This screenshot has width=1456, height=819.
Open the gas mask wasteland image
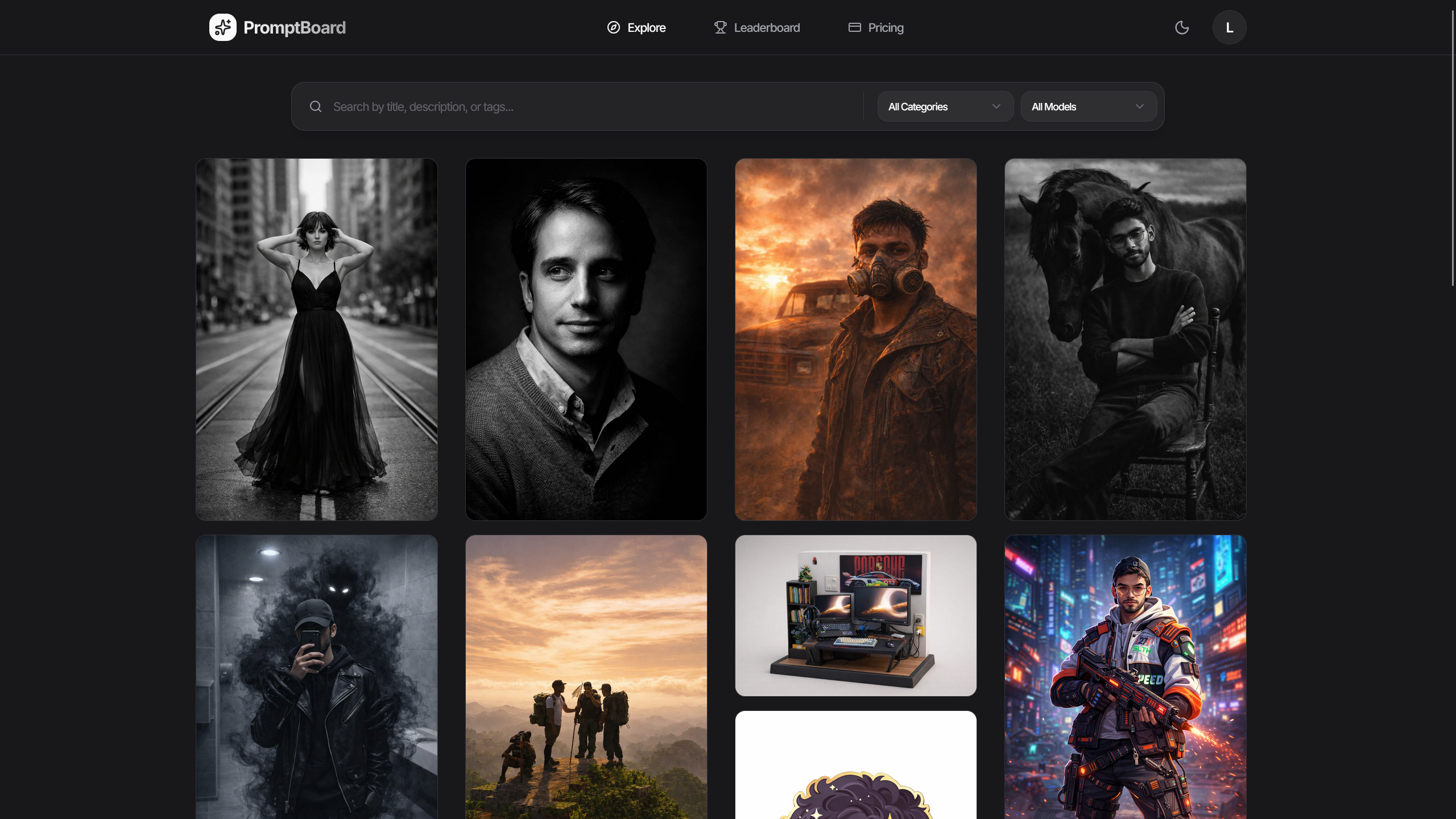[855, 339]
